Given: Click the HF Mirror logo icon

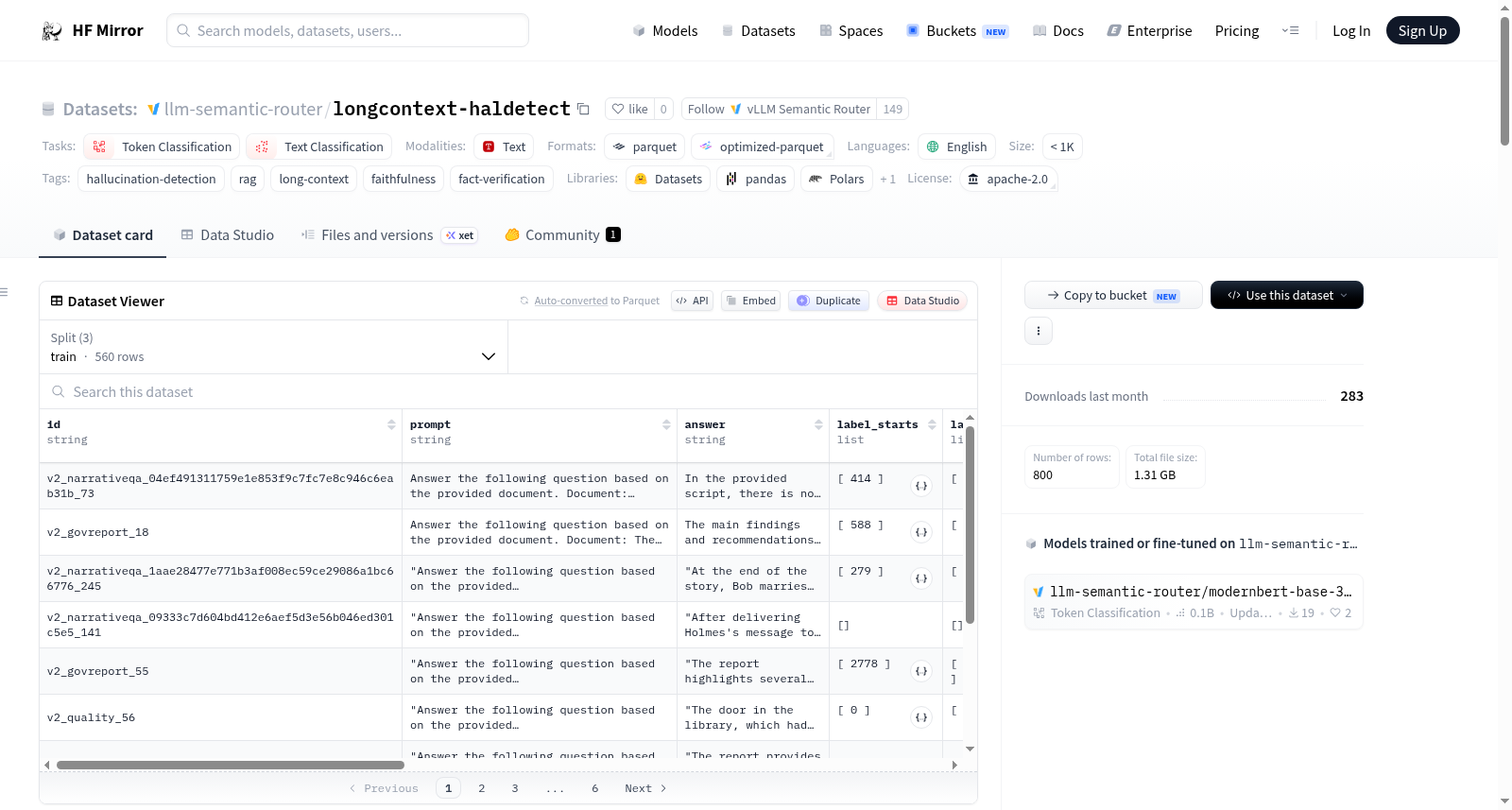Looking at the screenshot, I should coord(52,31).
